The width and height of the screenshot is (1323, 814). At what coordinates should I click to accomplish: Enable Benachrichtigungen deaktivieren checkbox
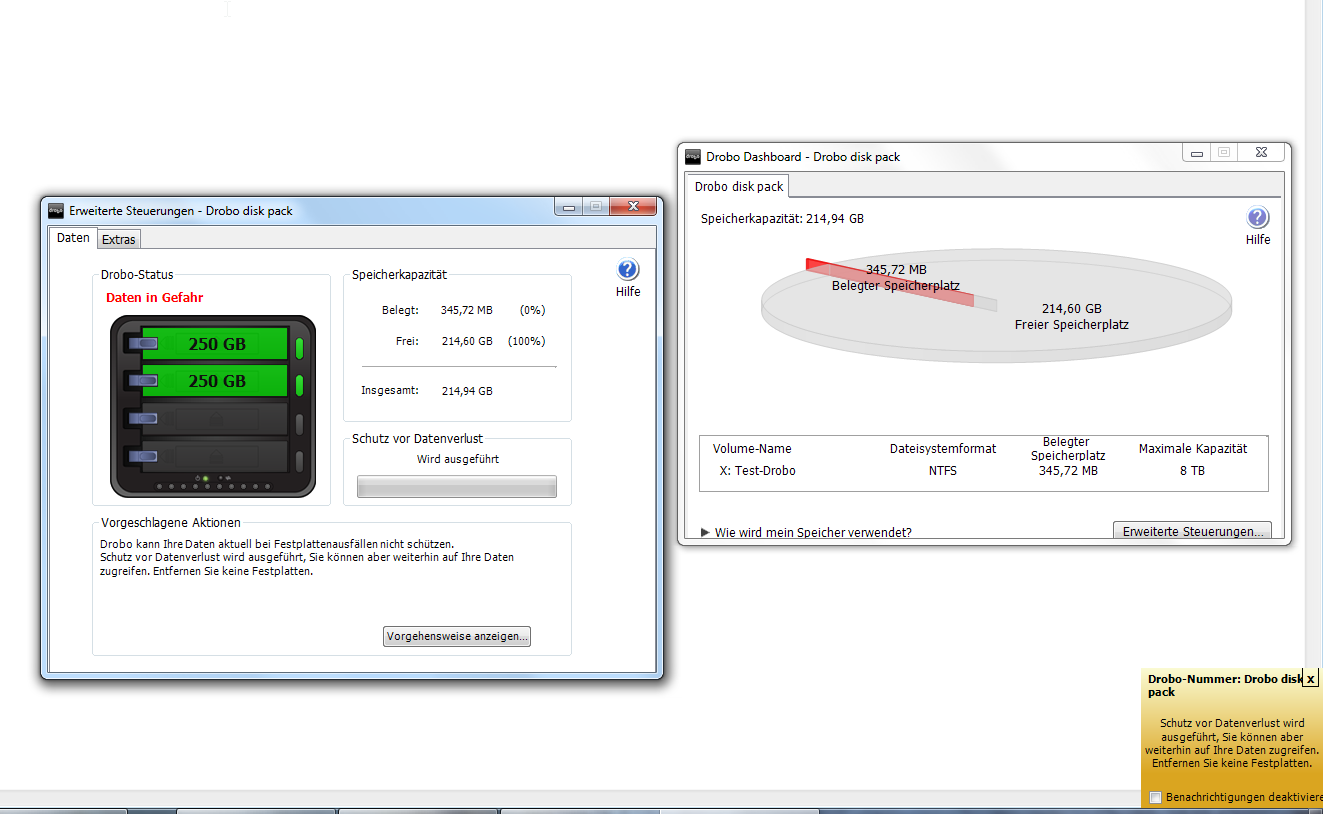(1156, 797)
